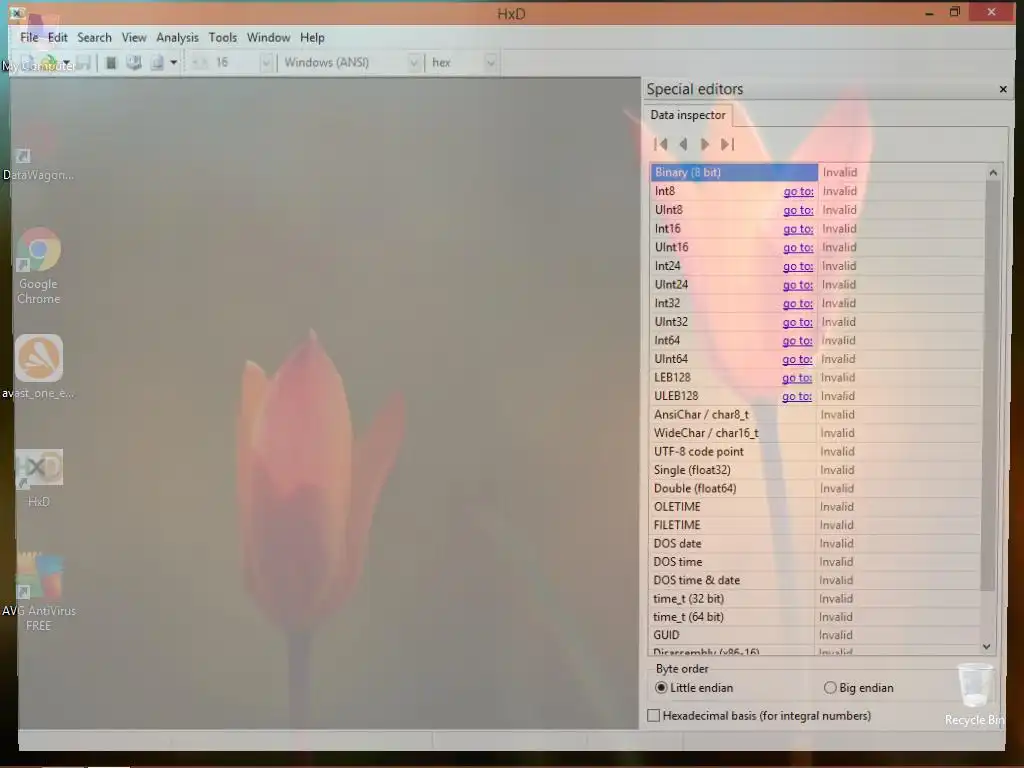Go to next byte in Data inspector
Image resolution: width=1024 pixels, height=768 pixels.
pyautogui.click(x=705, y=144)
